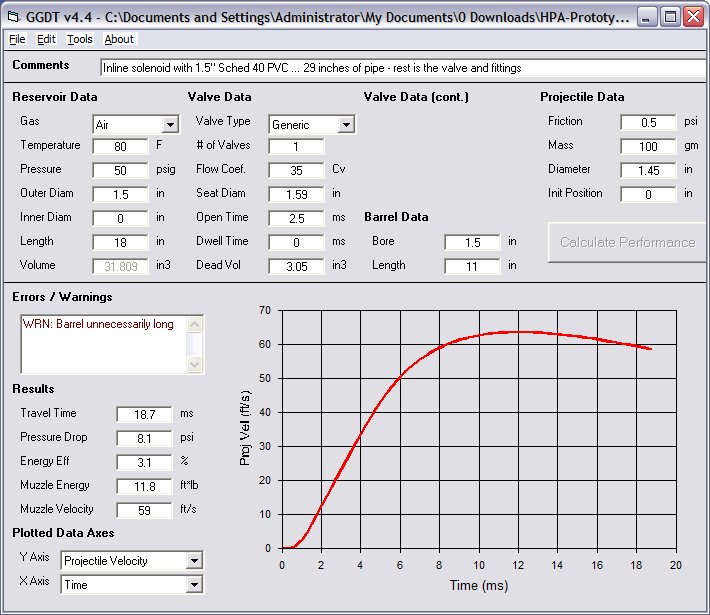Click the reservoir Temperature input field

[120, 146]
